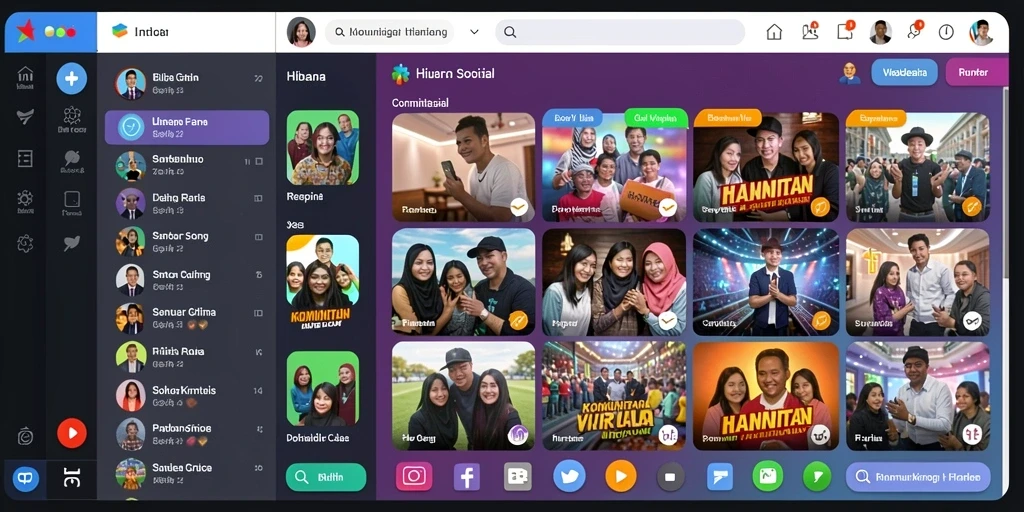
Task: Toggle check mark on man with phone card
Action: click(519, 208)
